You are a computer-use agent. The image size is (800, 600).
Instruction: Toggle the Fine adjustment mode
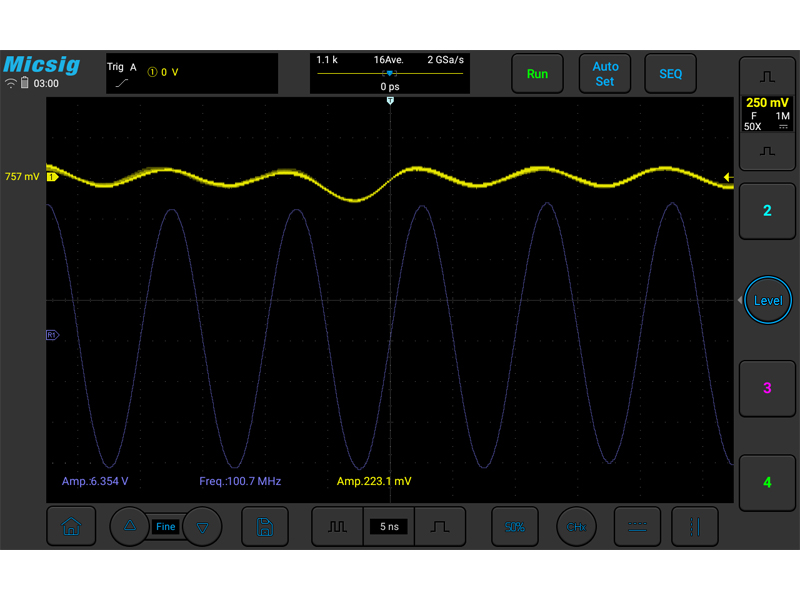(165, 527)
